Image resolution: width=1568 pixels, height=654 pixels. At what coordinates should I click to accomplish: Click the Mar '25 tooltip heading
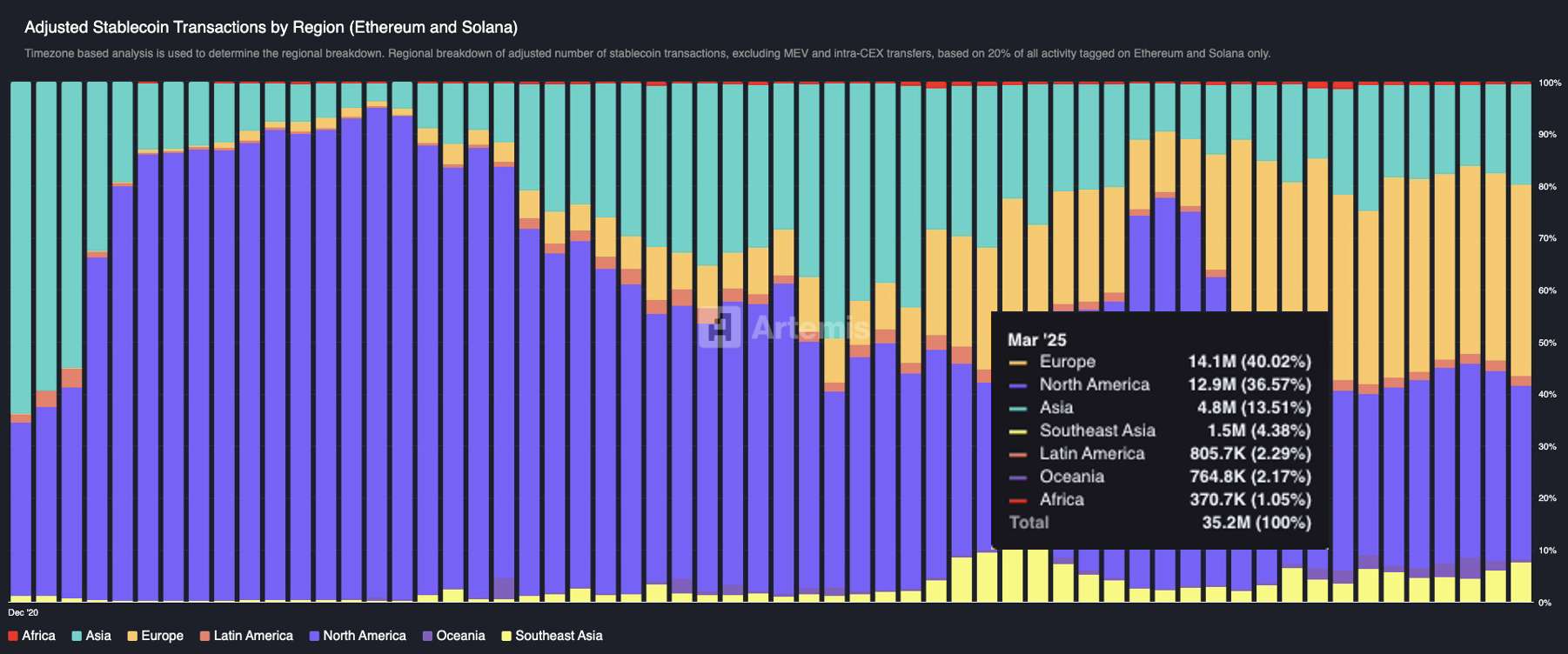1036,340
